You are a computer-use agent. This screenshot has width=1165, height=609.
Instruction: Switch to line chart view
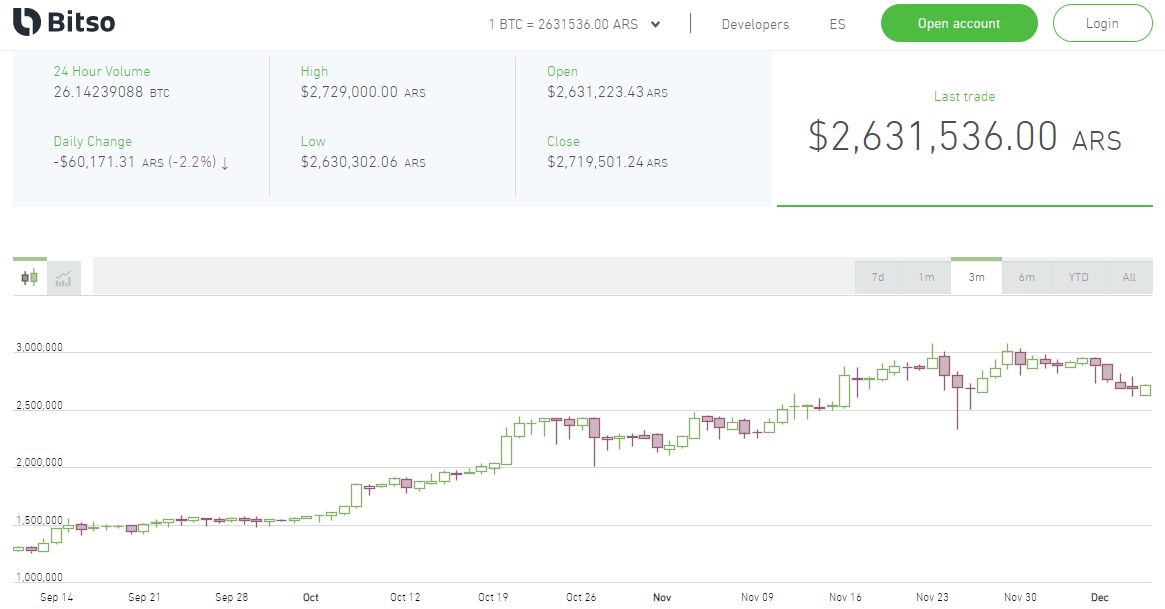click(64, 278)
